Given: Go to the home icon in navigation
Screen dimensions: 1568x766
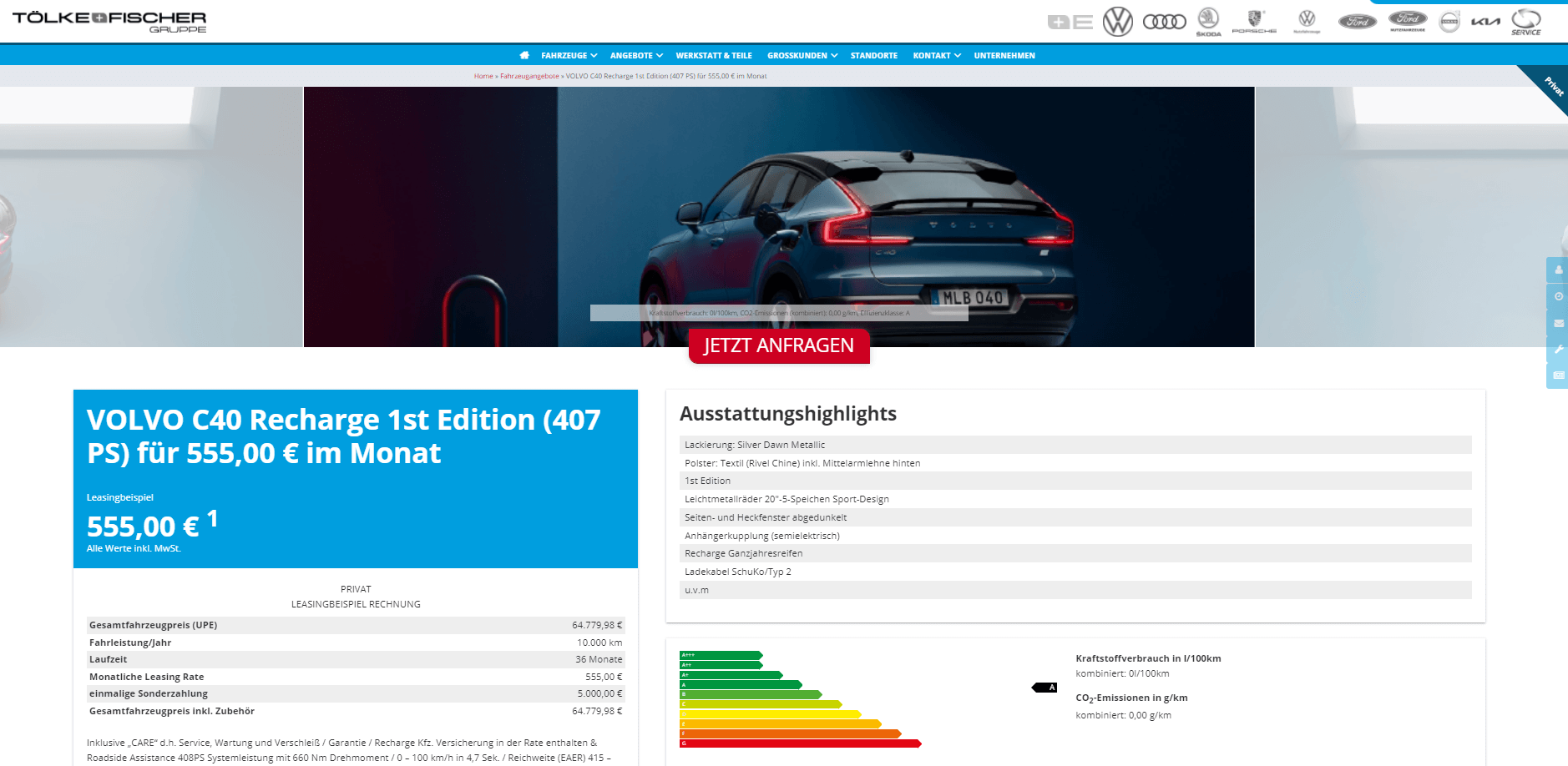Looking at the screenshot, I should pos(524,55).
